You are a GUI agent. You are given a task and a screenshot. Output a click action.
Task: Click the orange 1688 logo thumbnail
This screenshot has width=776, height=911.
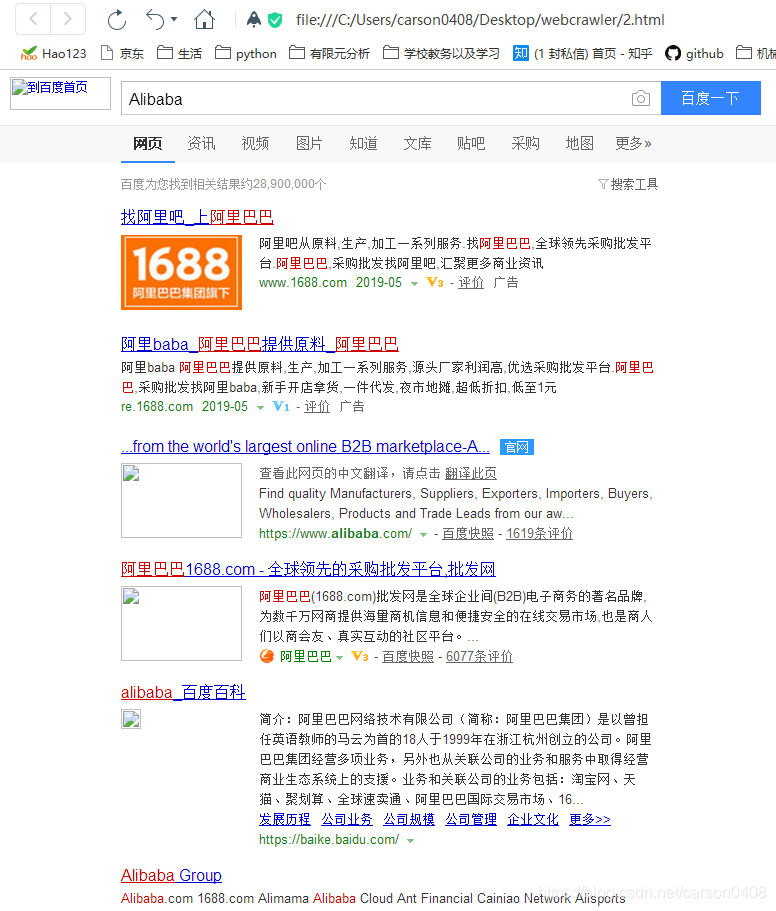[181, 272]
